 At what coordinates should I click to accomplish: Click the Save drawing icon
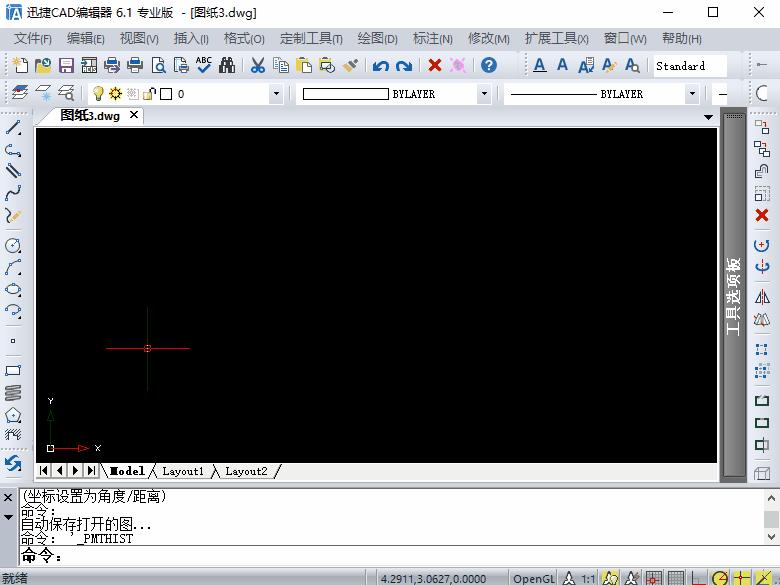[66, 66]
